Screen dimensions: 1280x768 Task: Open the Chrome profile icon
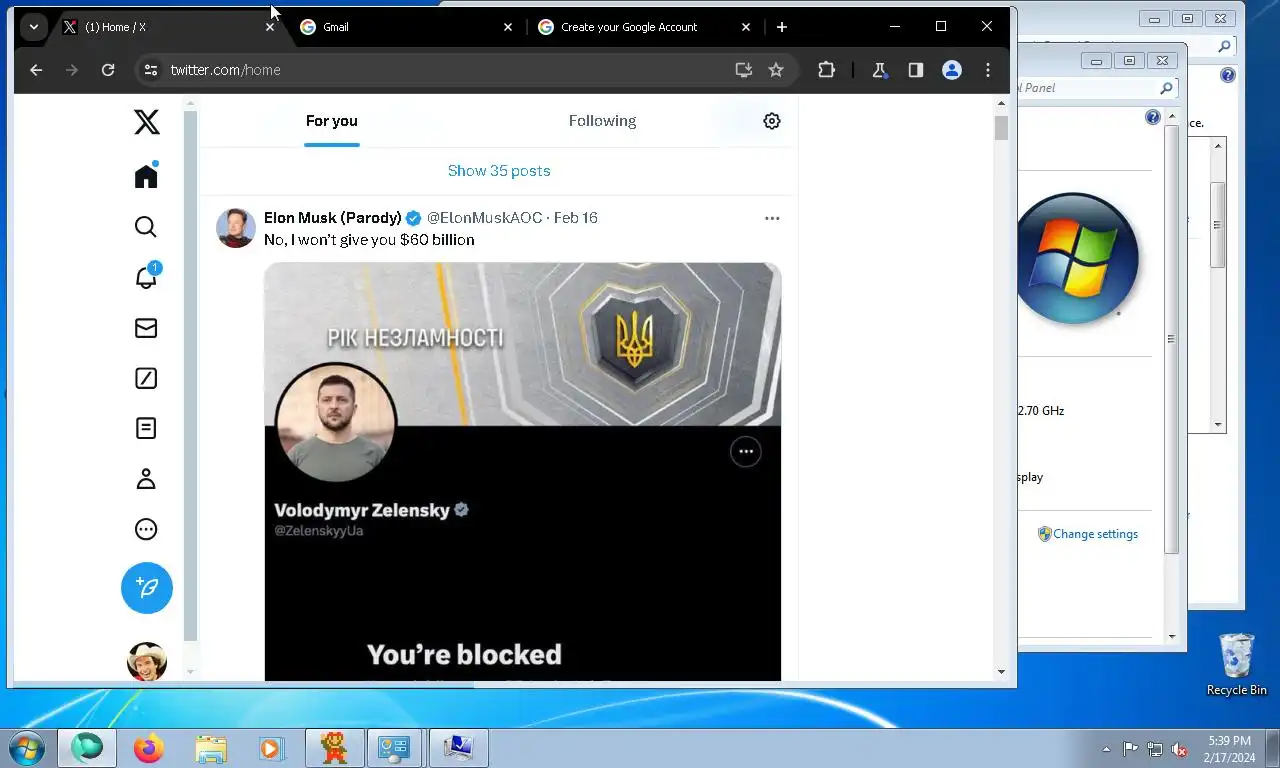[952, 70]
